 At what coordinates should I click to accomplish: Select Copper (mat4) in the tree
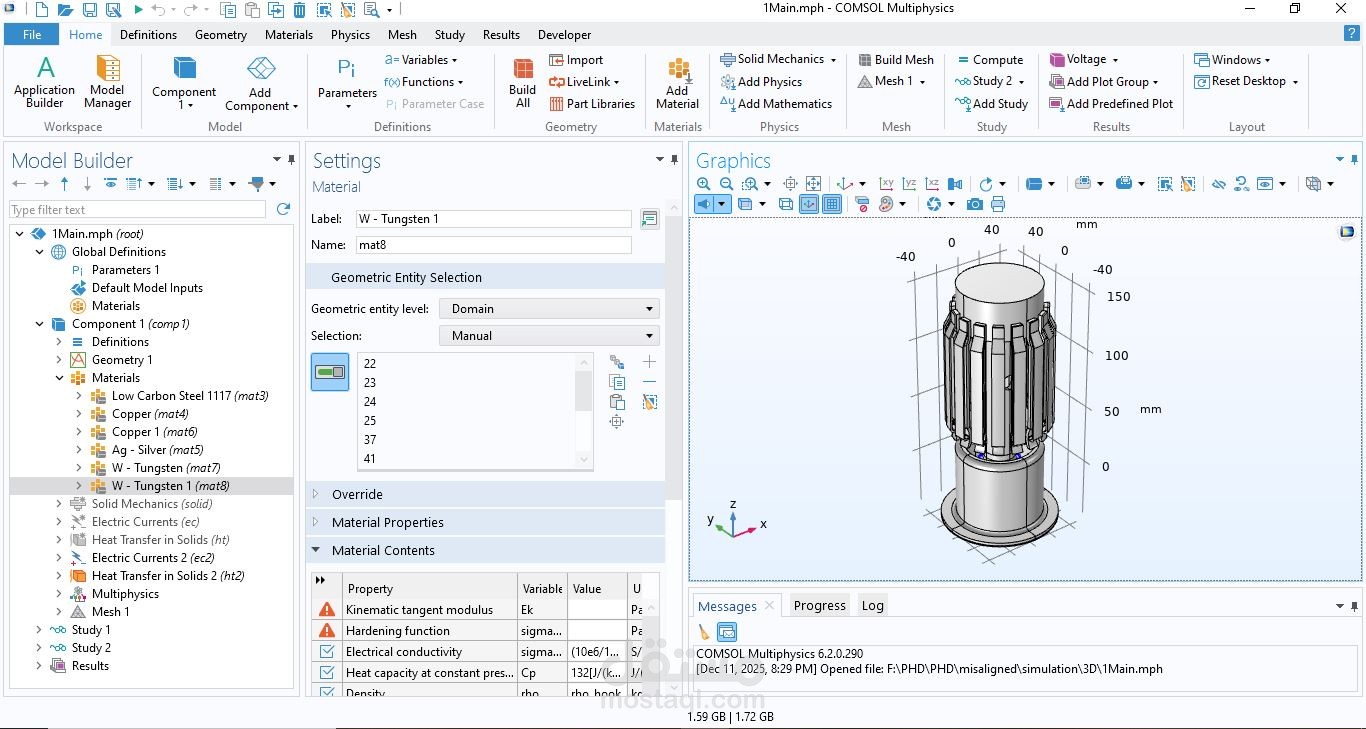coord(150,414)
